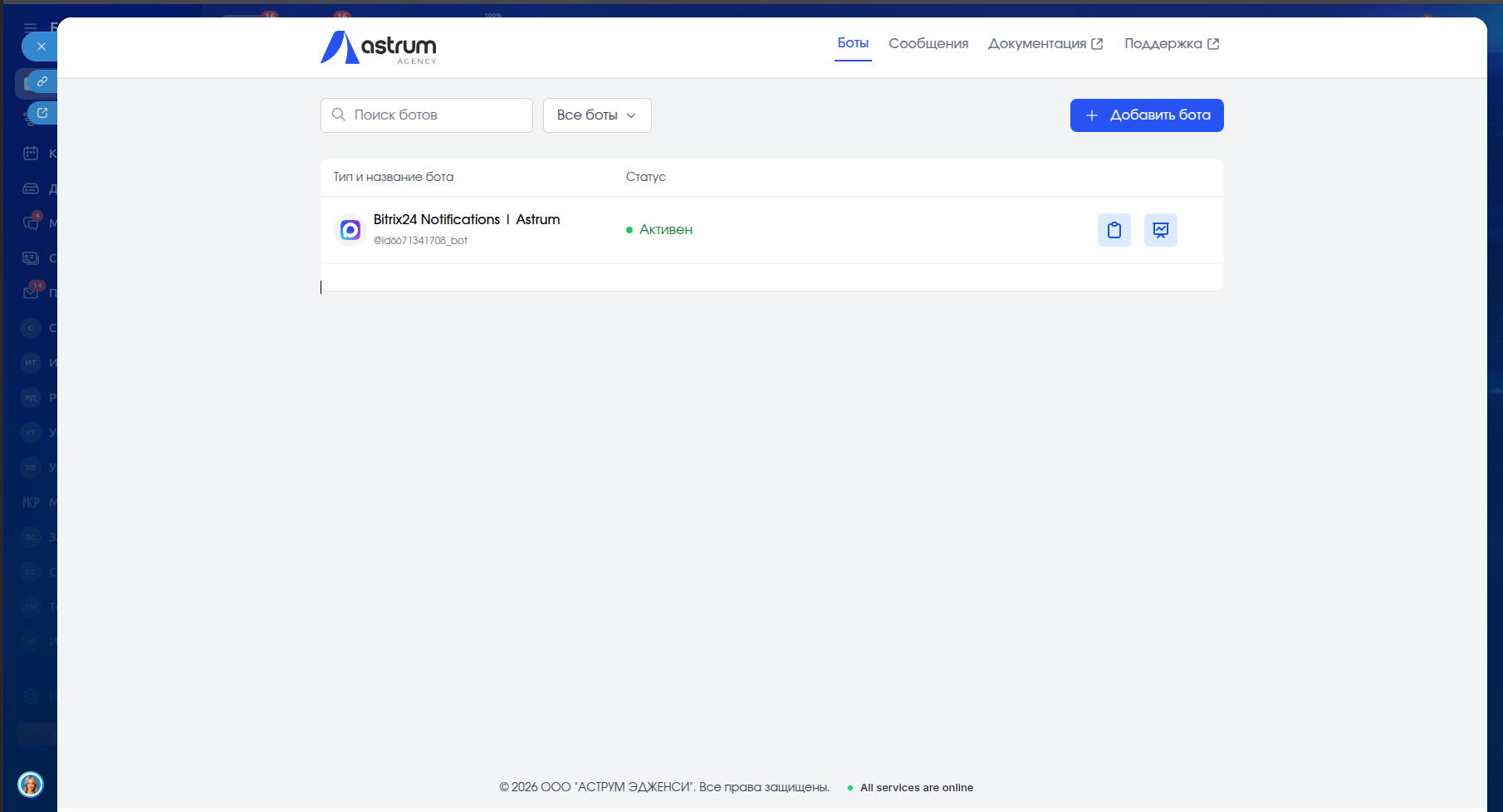Focus the Поиск ботов search field

pyautogui.click(x=427, y=115)
